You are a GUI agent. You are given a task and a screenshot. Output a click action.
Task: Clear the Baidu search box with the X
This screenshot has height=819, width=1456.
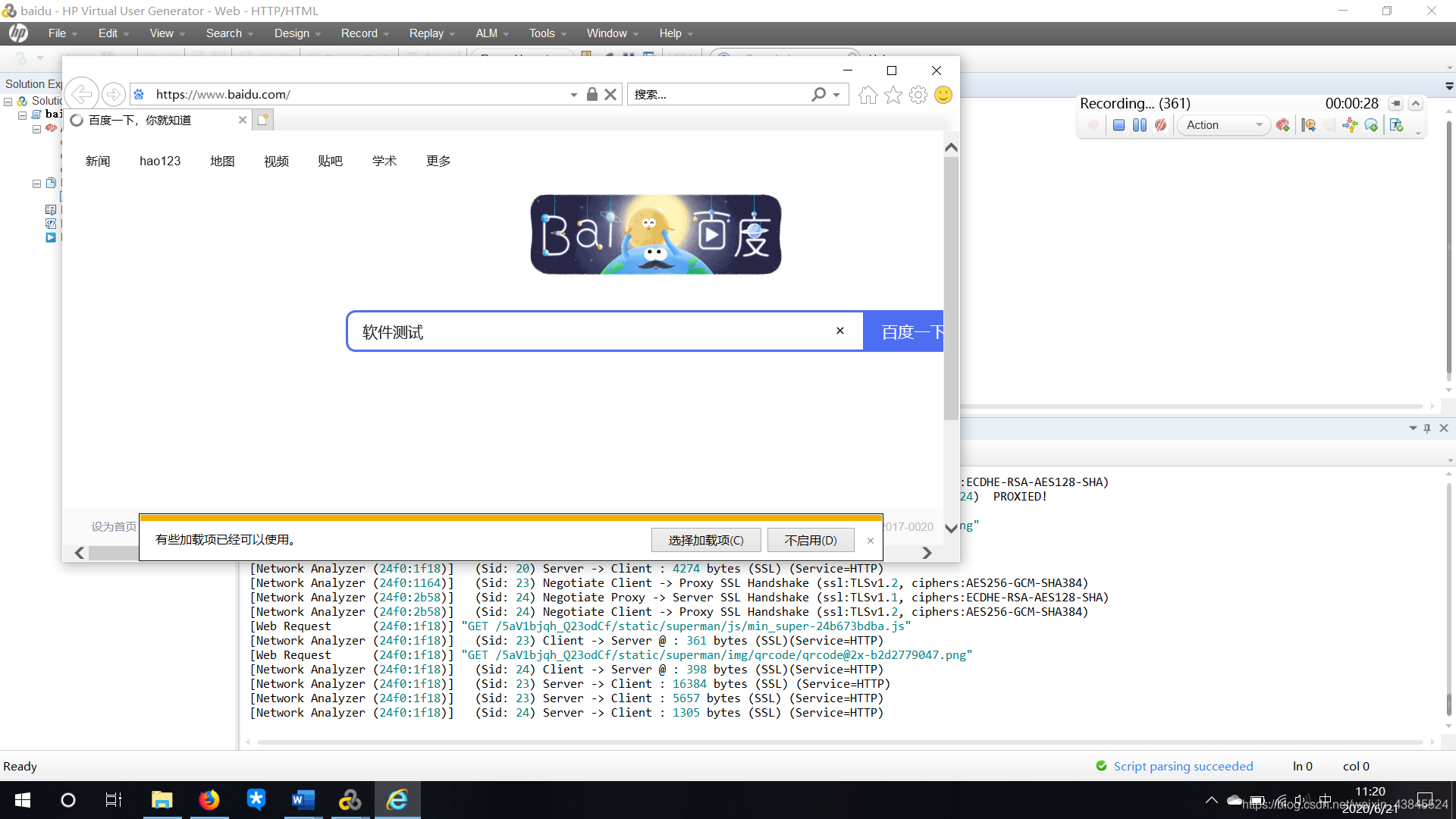(x=839, y=331)
